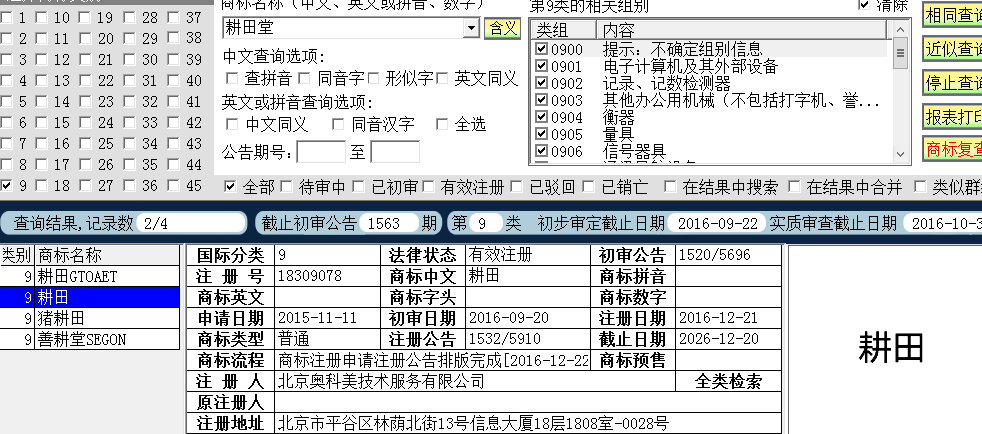This screenshot has width=982, height=434.
Task: Toggle the 清除 checkbox
Action: 865,5
